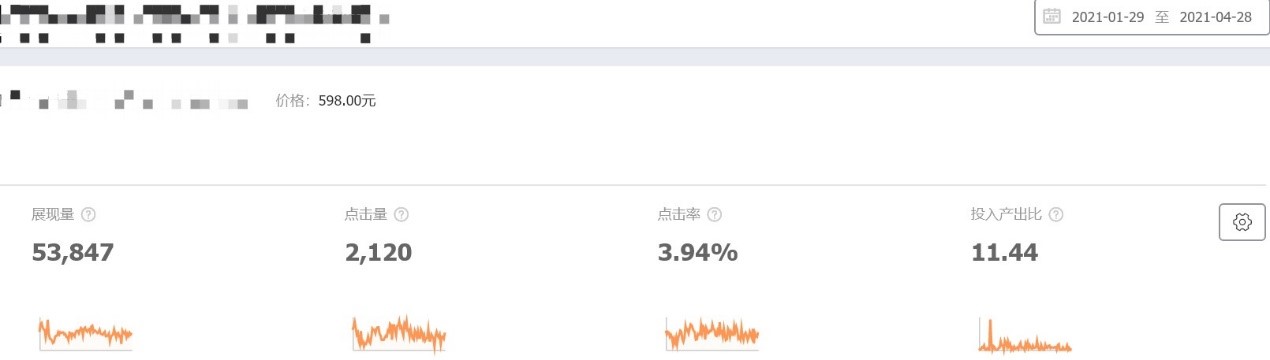Open the 展现量 trend sparkline chart
The width and height of the screenshot is (1270, 360).
[x=85, y=333]
